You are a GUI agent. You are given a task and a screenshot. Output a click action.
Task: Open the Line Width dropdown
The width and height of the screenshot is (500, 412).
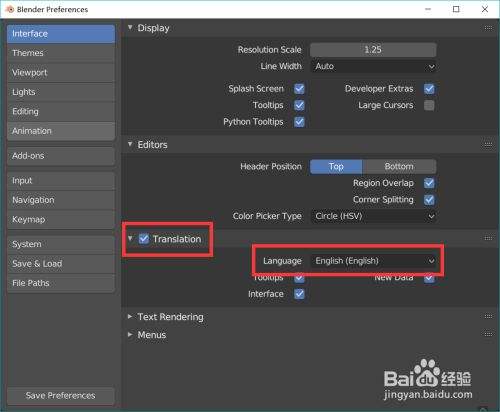(373, 66)
